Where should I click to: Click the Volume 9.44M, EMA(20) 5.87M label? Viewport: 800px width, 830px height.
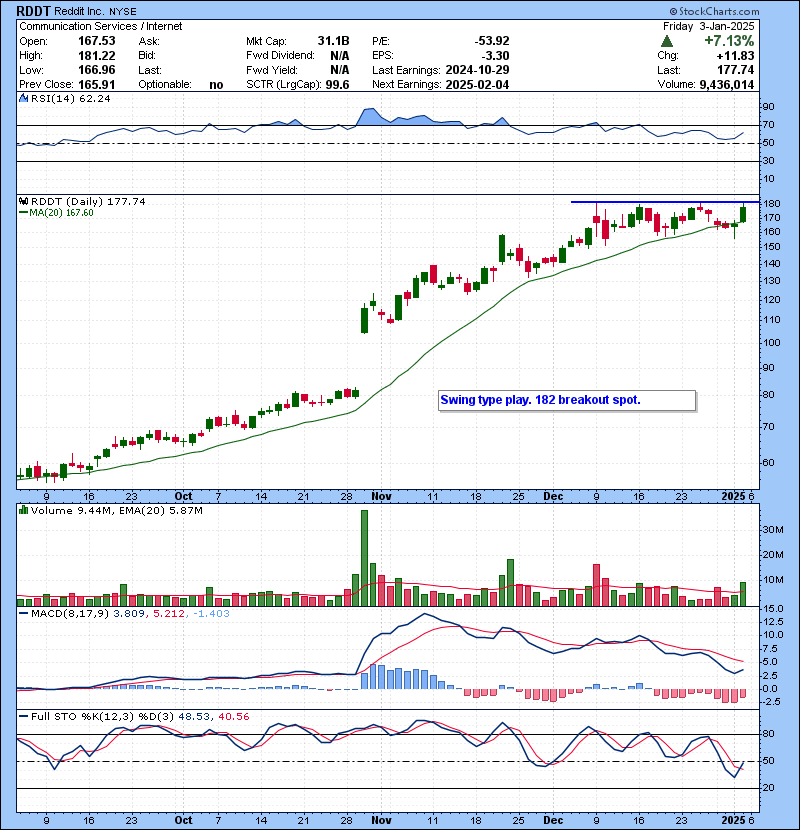116,510
